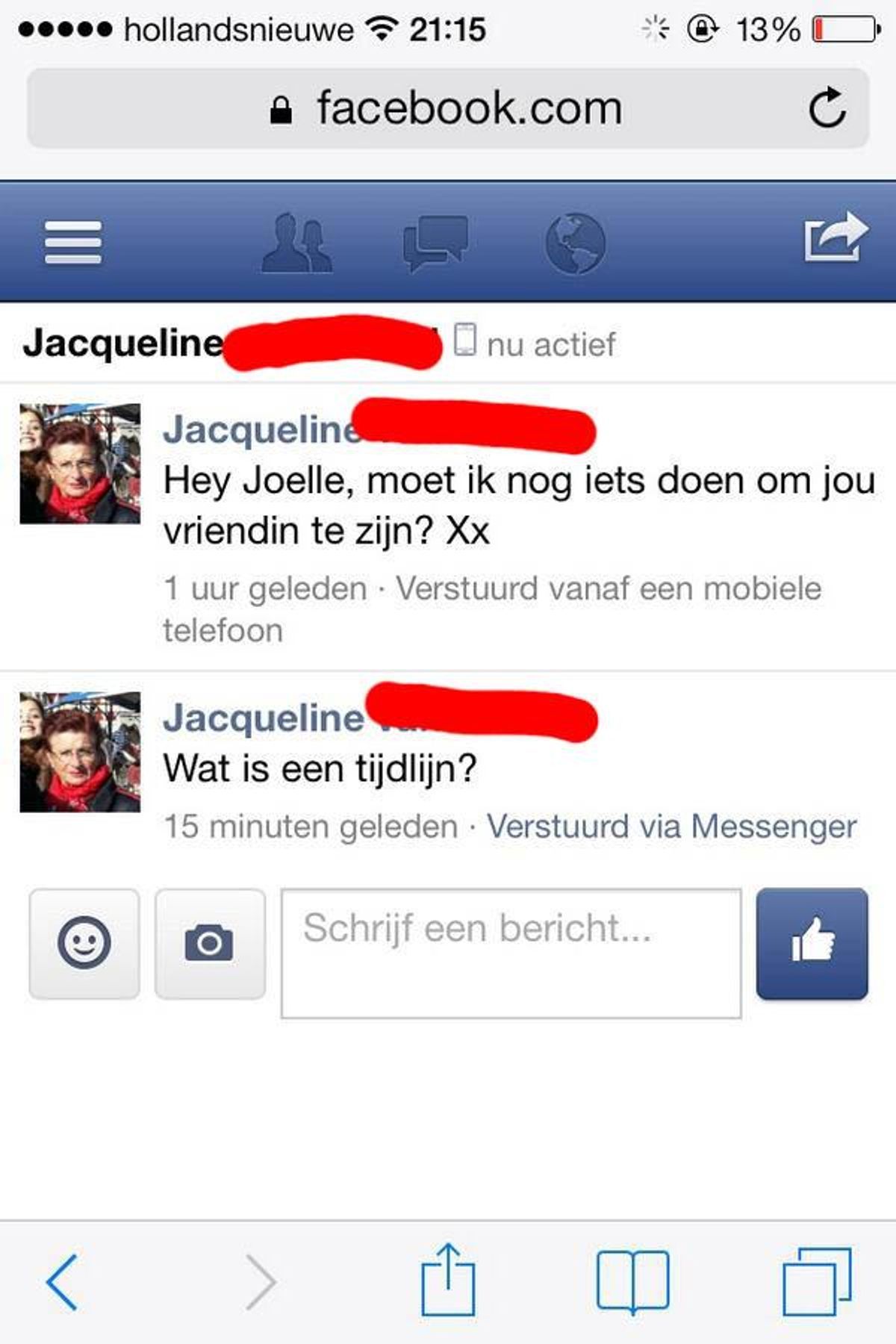Open the messages chat bubbles icon
This screenshot has width=896, height=1344.
(x=435, y=243)
